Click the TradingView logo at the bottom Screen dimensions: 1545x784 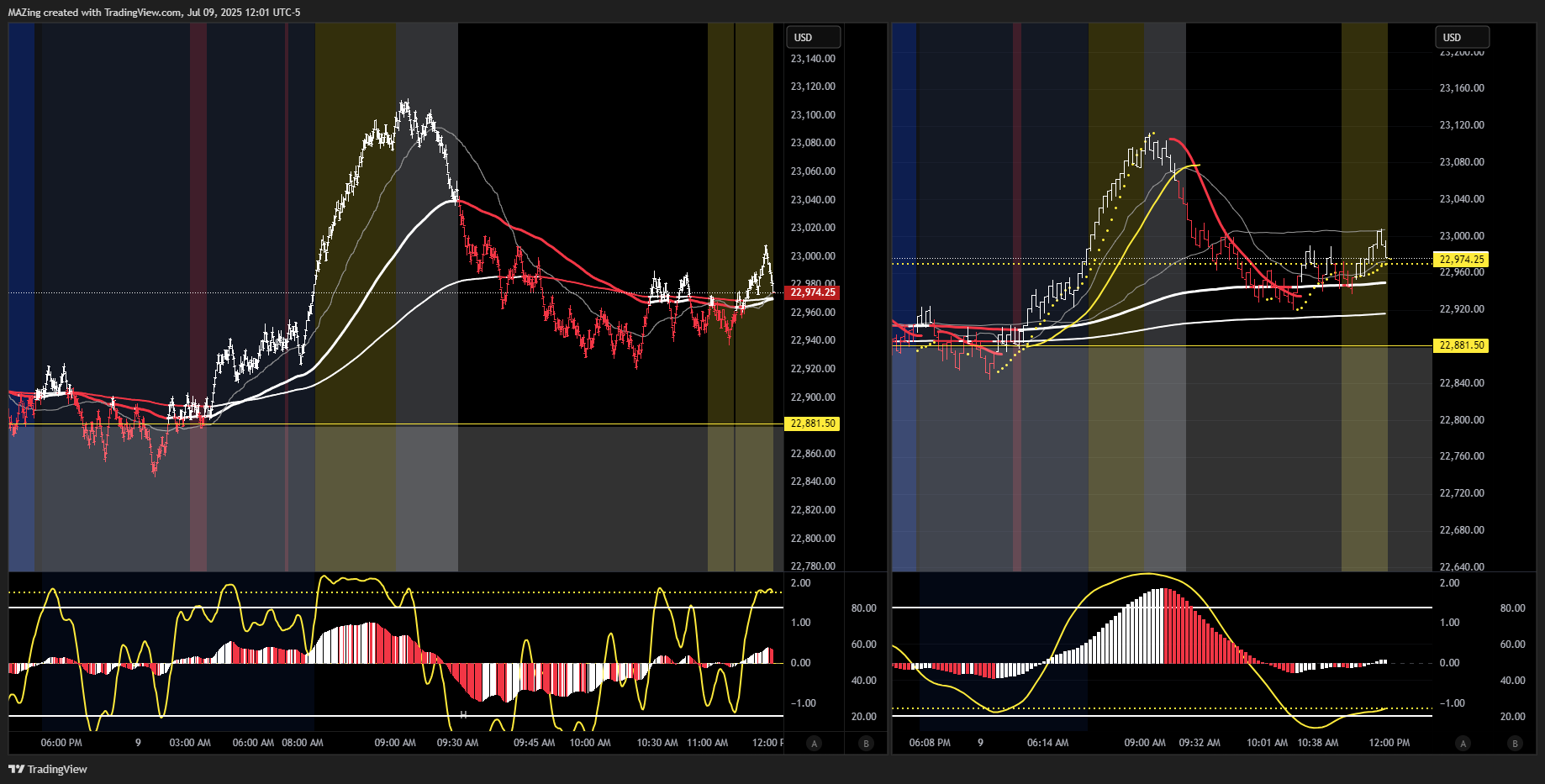tap(48, 769)
